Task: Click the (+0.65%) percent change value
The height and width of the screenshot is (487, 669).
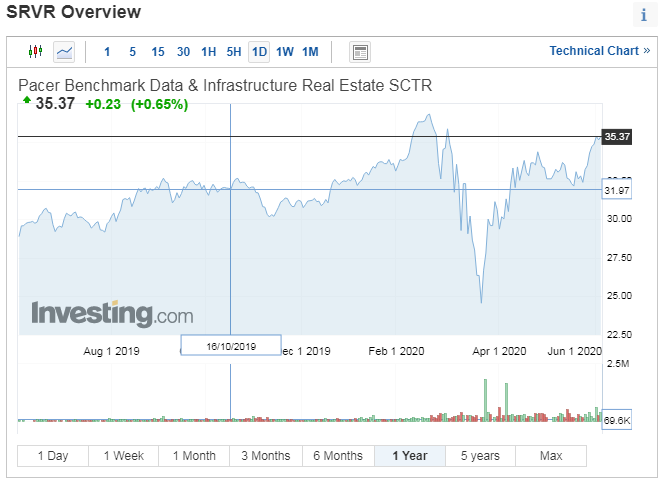Action: click(x=160, y=104)
